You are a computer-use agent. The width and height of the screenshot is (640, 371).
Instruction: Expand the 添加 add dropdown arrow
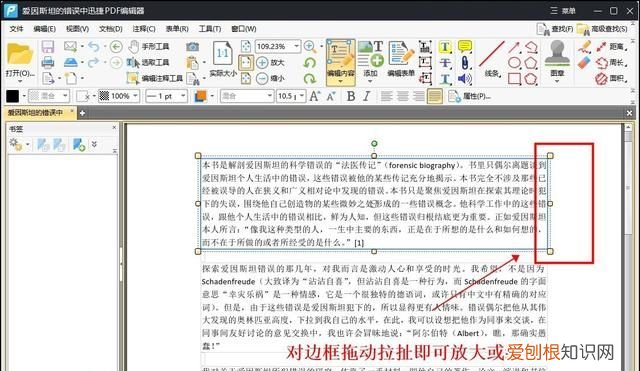point(370,81)
